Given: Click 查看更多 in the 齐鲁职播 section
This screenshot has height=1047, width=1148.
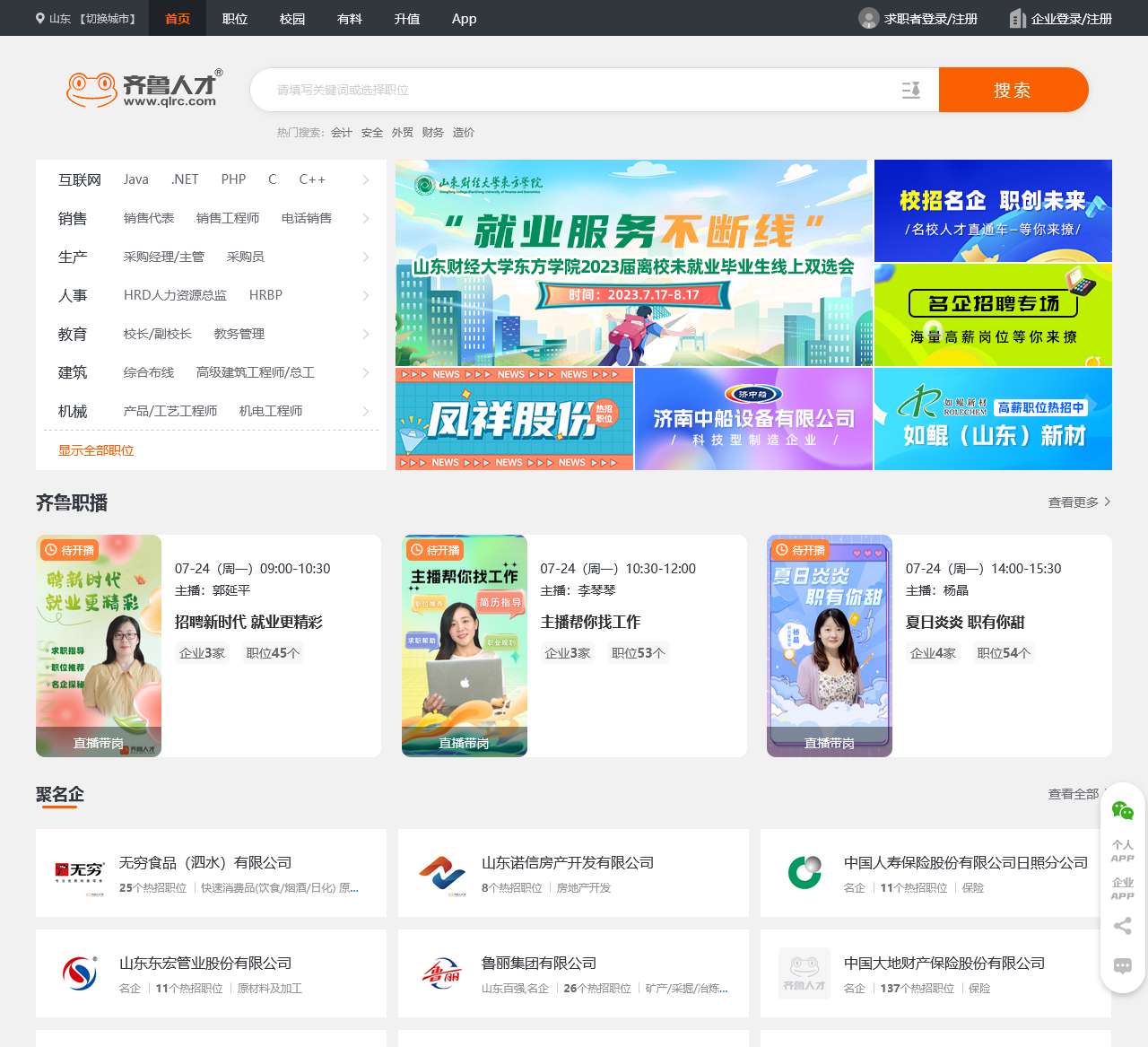Looking at the screenshot, I should point(1079,502).
